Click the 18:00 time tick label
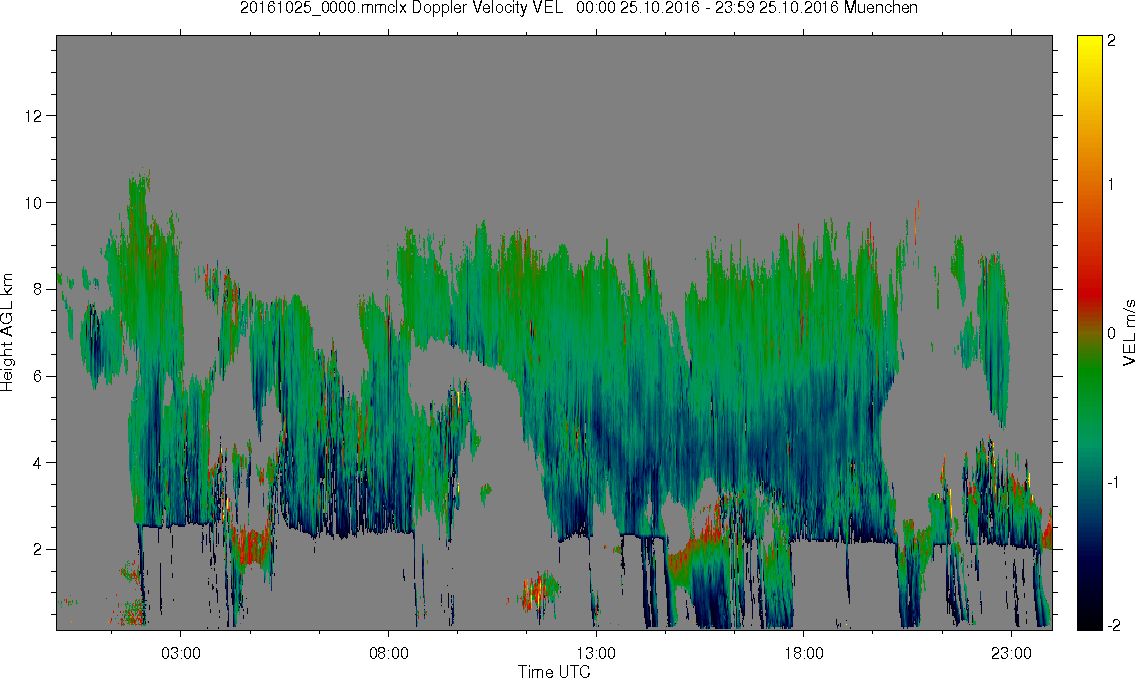The image size is (1135, 678). [804, 653]
